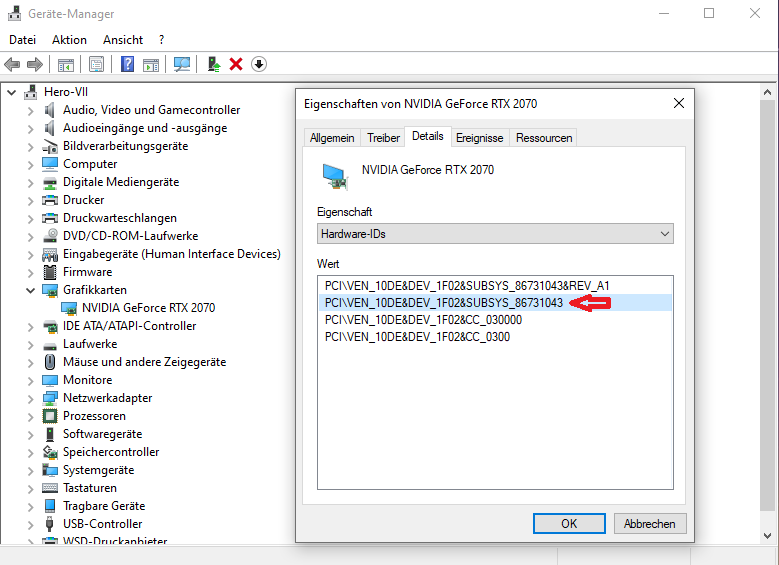Click the graphics card icon in Eigenschaften dialog

(x=335, y=176)
